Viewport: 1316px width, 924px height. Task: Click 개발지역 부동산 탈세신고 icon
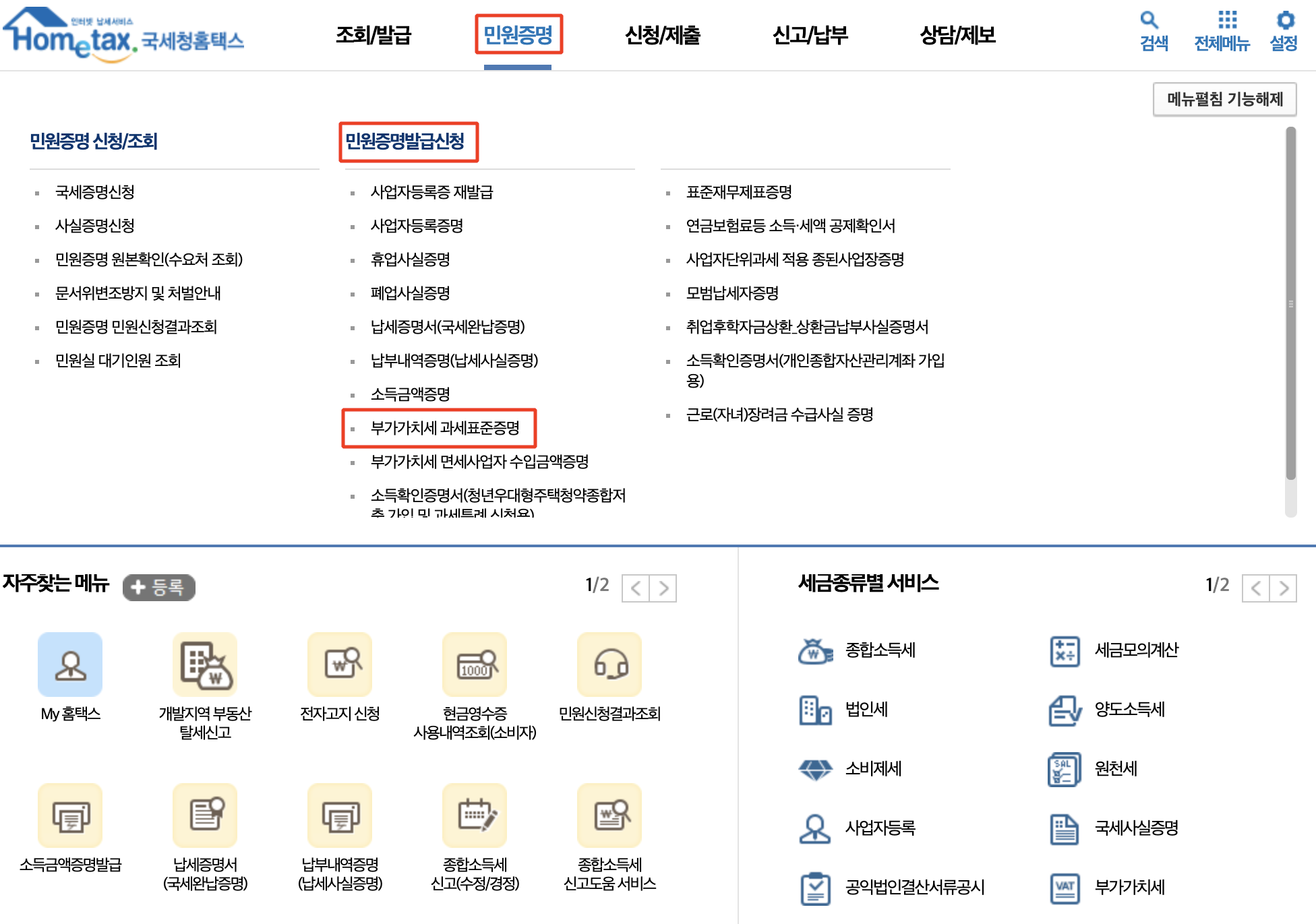point(205,665)
